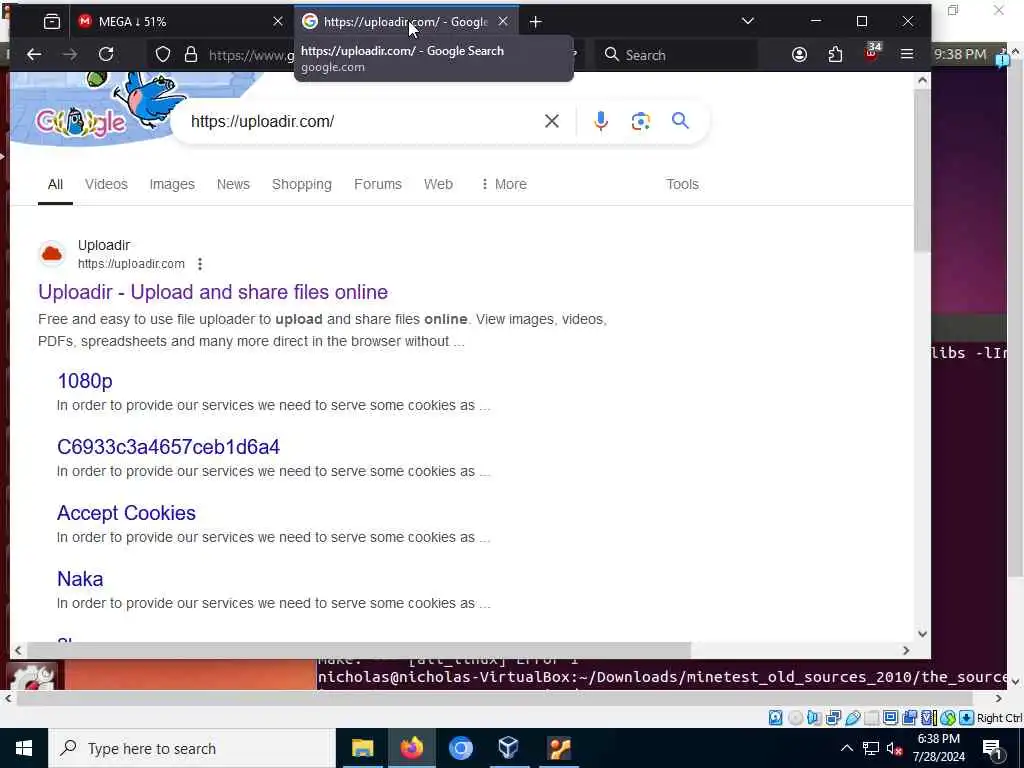Reload the current page
This screenshot has height=768, width=1024.
pos(106,55)
